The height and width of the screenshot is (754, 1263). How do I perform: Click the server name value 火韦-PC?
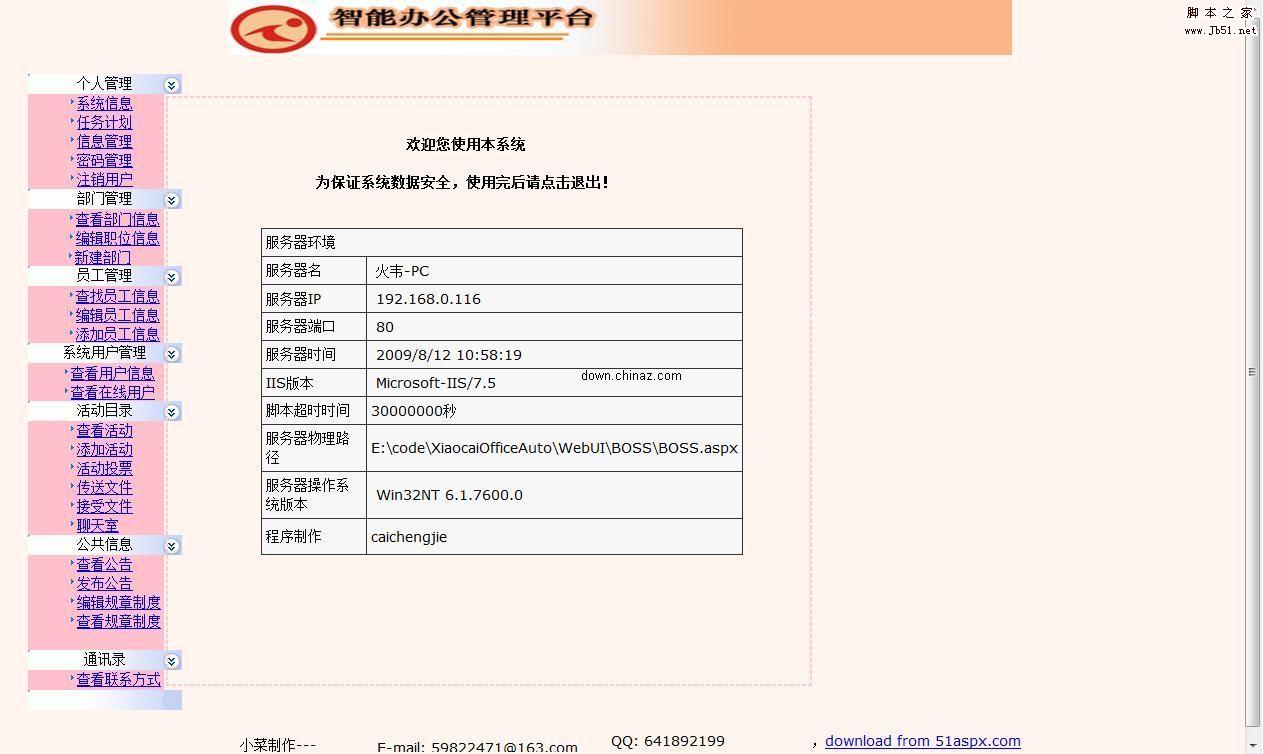coord(402,271)
